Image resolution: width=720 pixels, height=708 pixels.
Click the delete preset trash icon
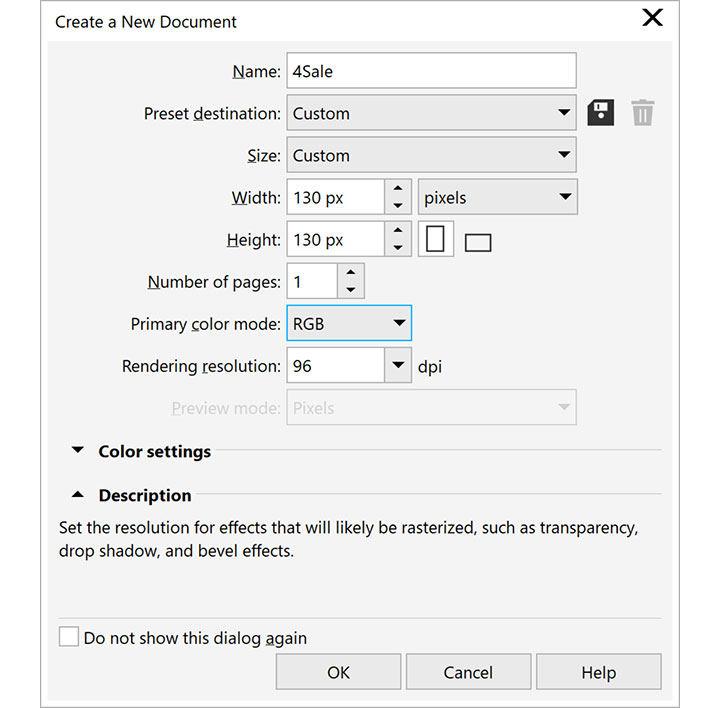coord(642,112)
